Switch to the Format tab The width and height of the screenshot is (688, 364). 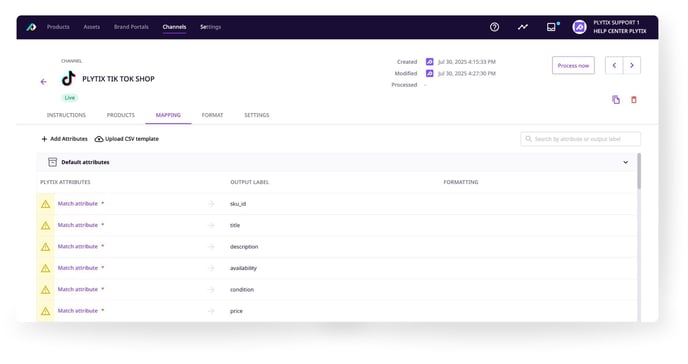[x=212, y=115]
